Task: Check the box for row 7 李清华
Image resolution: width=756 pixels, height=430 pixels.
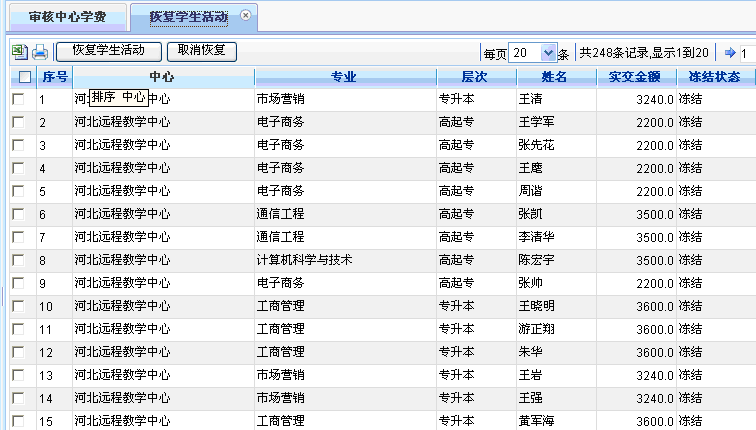Action: [18, 237]
